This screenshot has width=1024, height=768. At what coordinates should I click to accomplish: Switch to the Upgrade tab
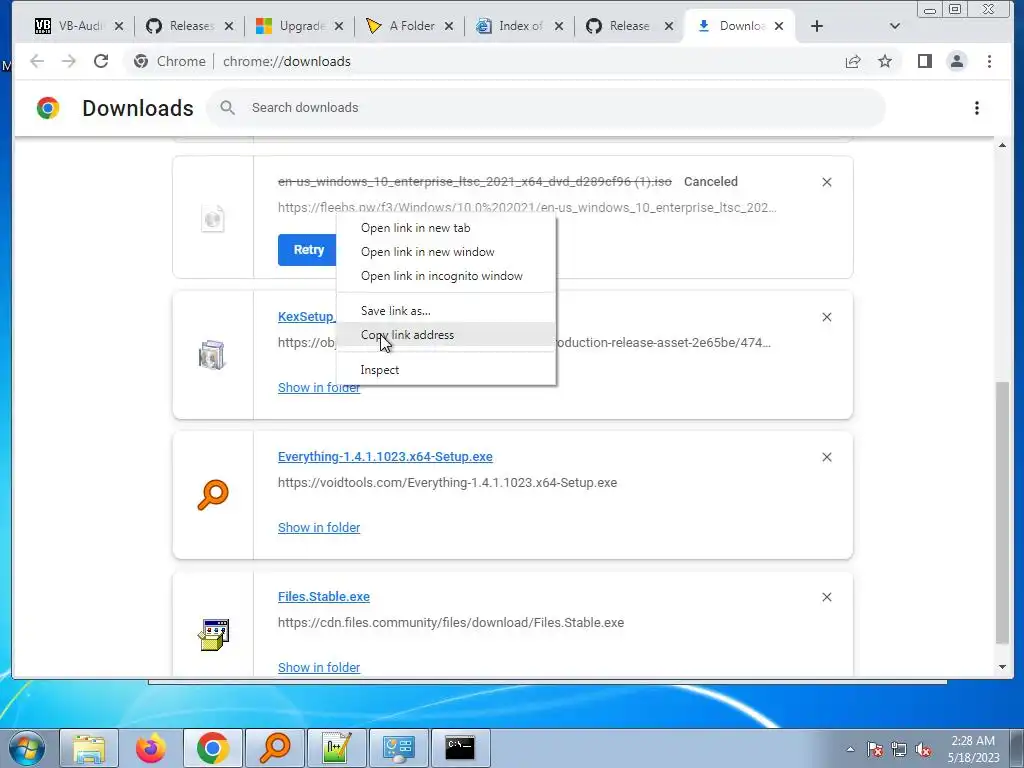(x=290, y=26)
